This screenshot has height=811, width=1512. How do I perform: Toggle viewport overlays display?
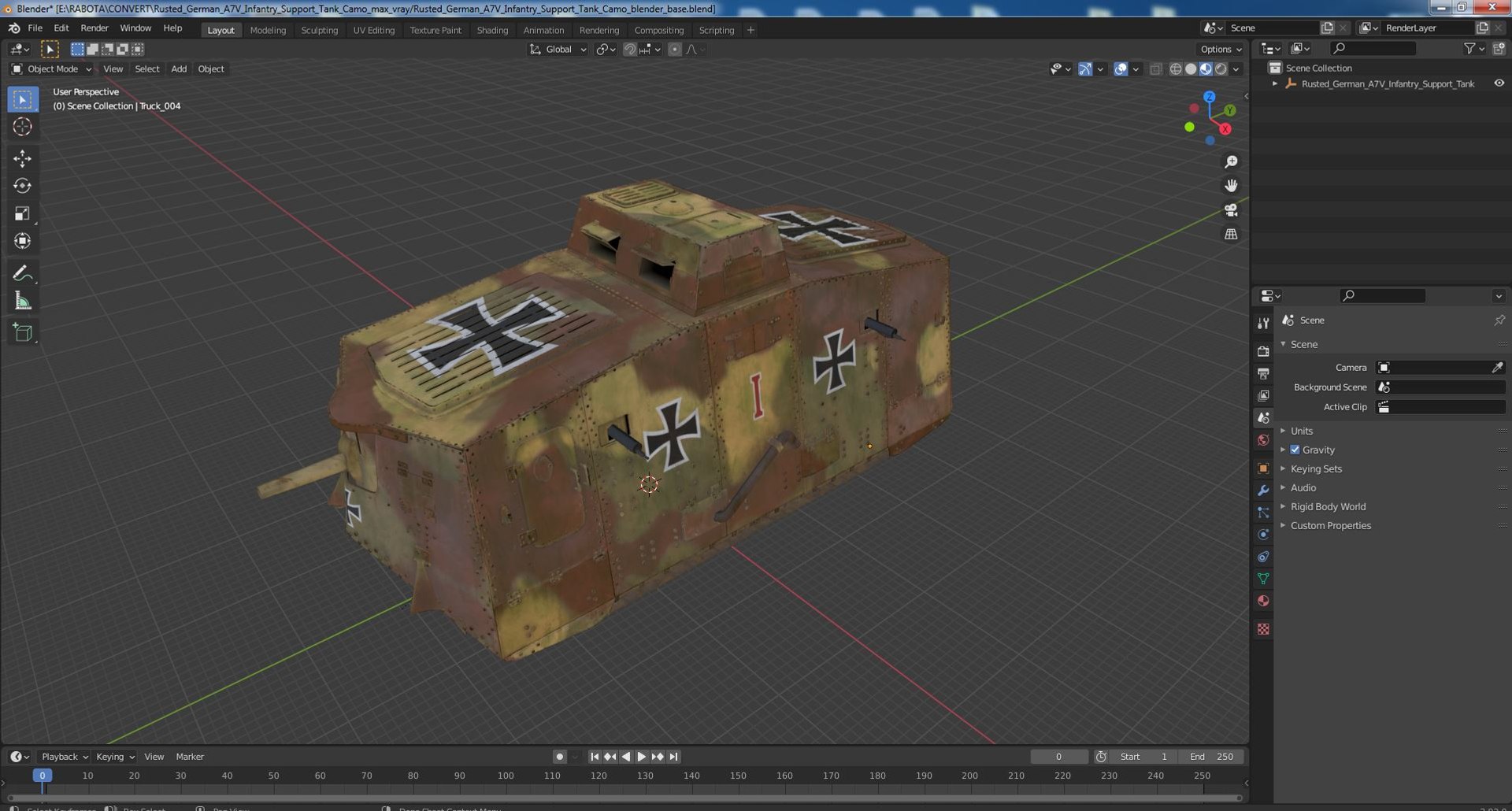[1121, 69]
